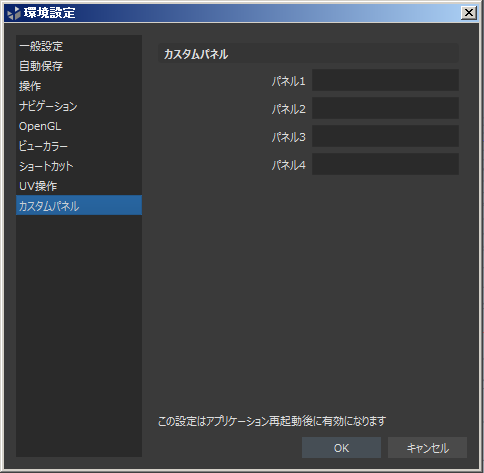Screen dimensions: 484x473
Task: Select the highlighted カスタムパネル sidebar item
Action: point(79,205)
